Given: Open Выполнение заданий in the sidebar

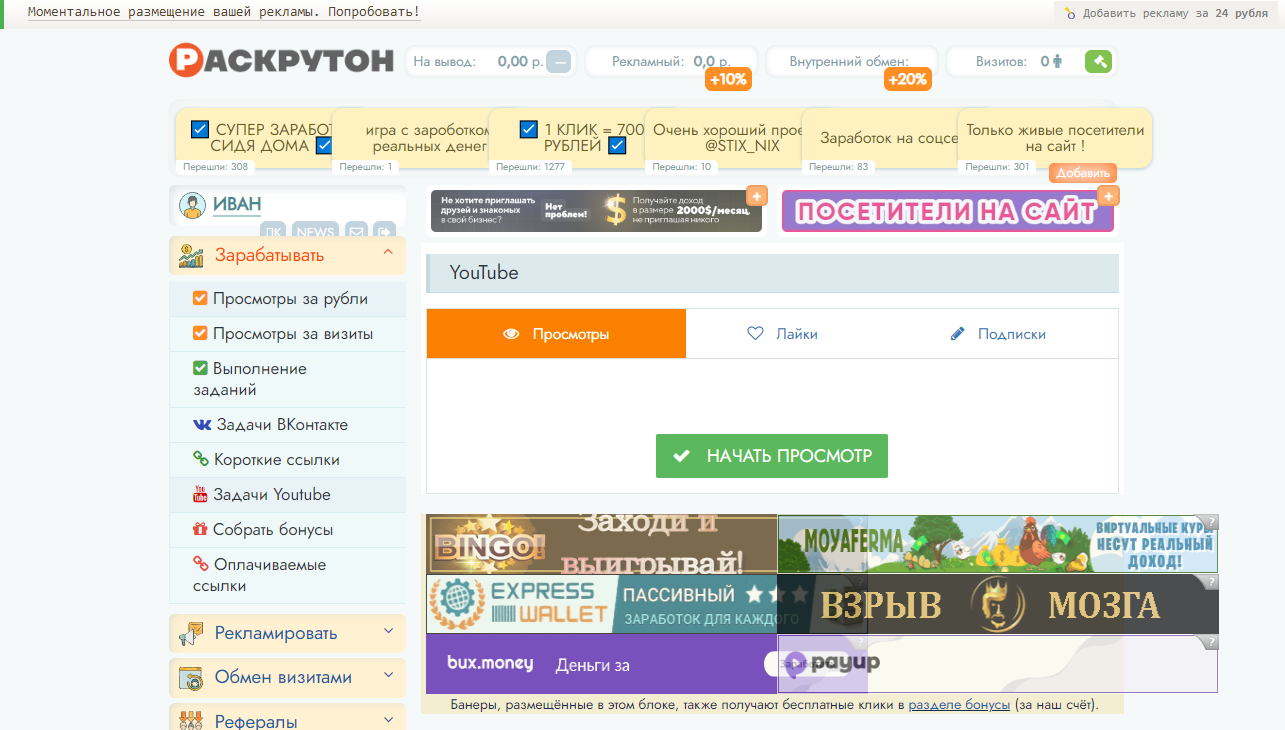Looking at the screenshot, I should tap(288, 379).
